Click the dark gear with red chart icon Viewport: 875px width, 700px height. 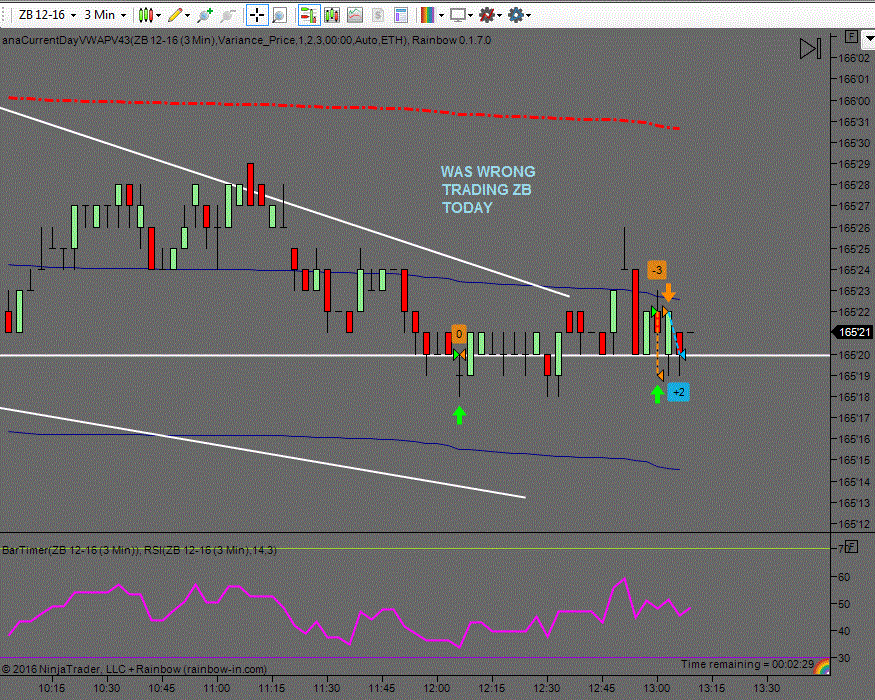coord(487,15)
